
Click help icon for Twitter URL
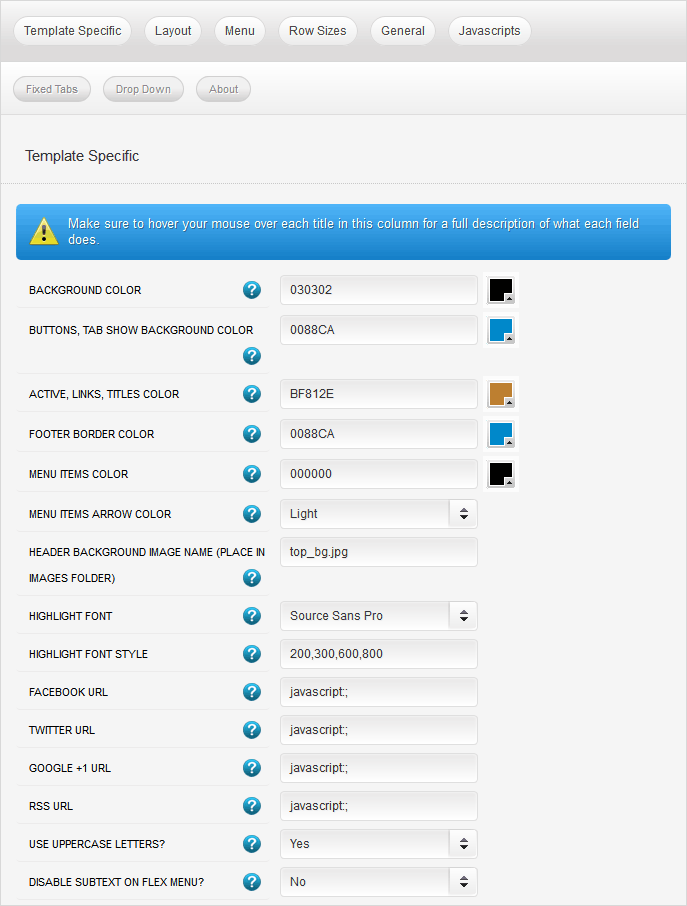tap(252, 730)
